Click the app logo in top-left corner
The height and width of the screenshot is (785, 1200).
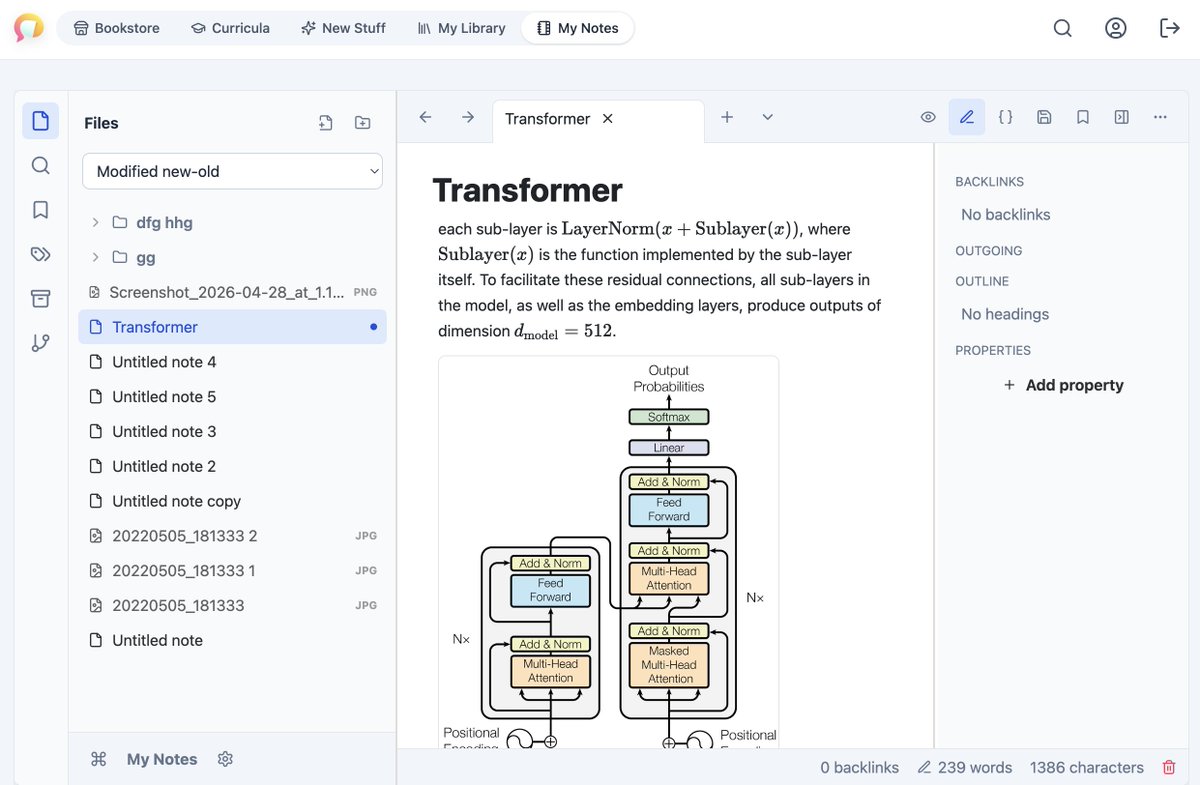tap(29, 28)
